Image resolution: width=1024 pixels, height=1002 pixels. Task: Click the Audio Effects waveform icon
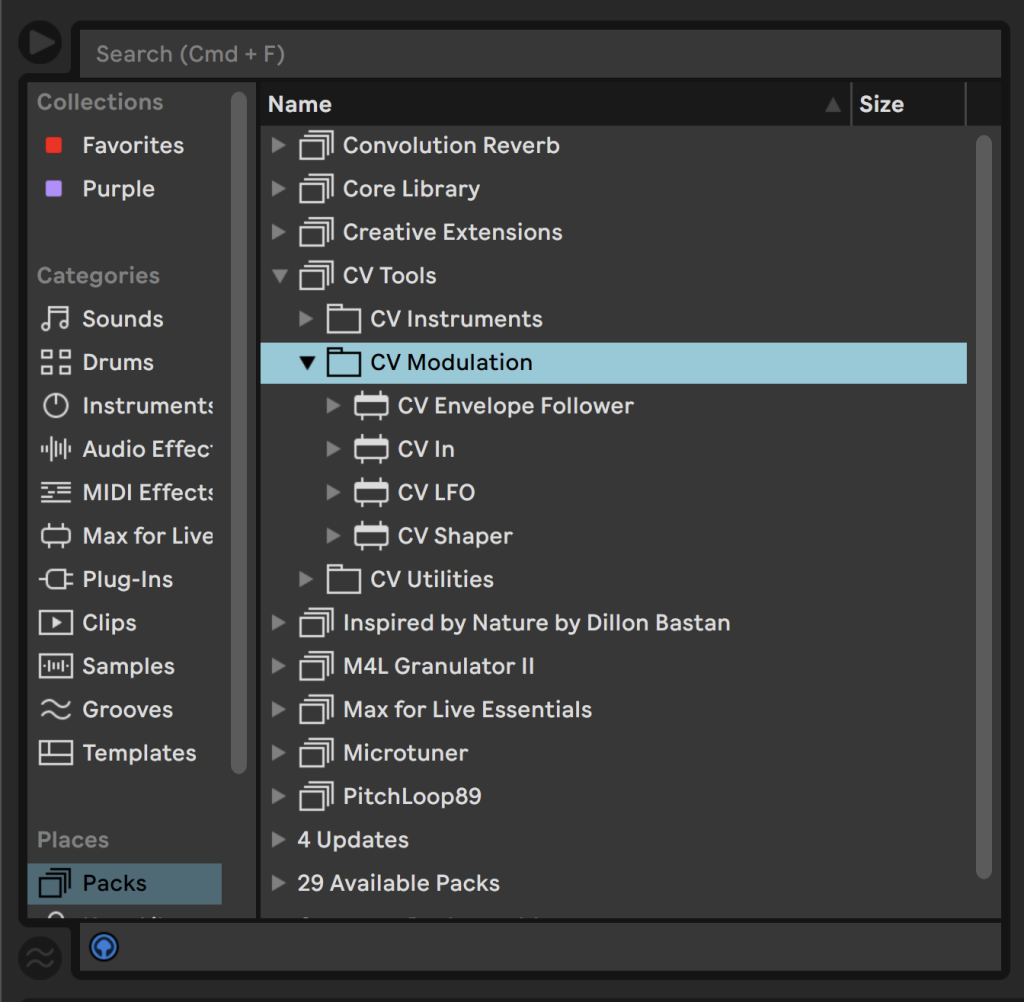55,449
